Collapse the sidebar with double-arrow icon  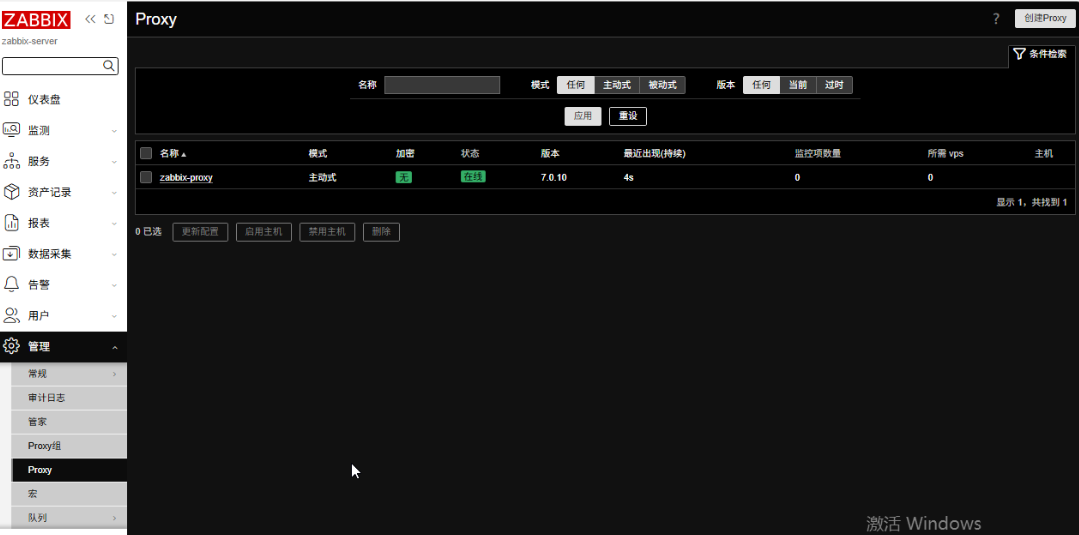(x=90, y=19)
